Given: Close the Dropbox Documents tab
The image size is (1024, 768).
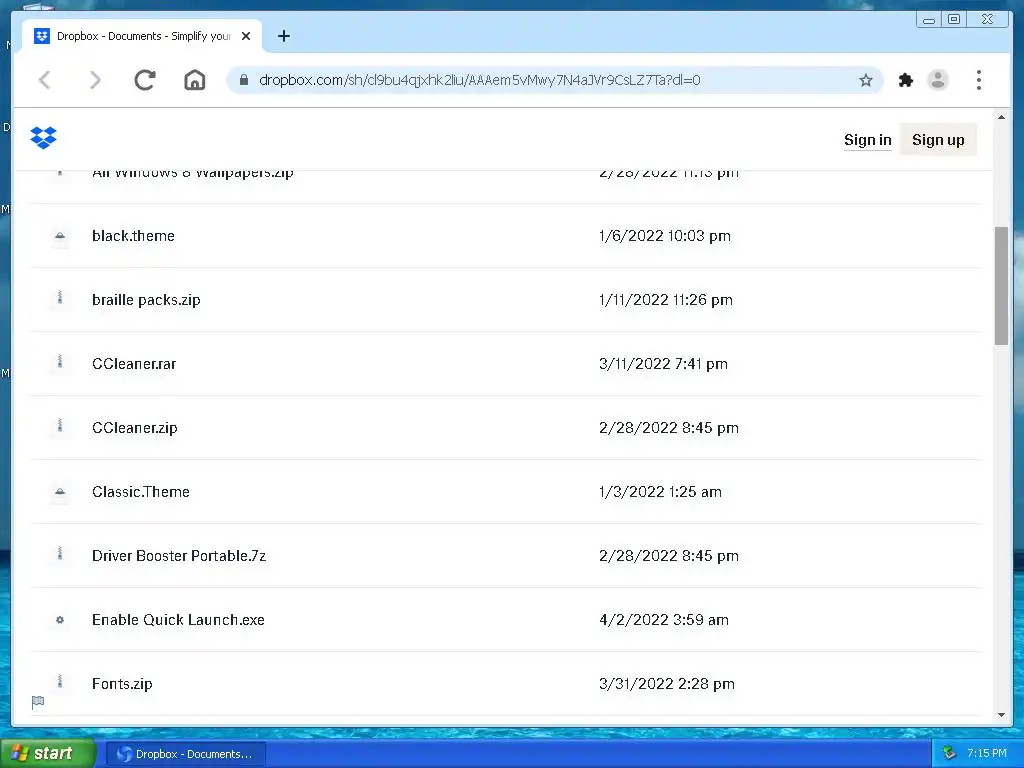Looking at the screenshot, I should click(246, 36).
